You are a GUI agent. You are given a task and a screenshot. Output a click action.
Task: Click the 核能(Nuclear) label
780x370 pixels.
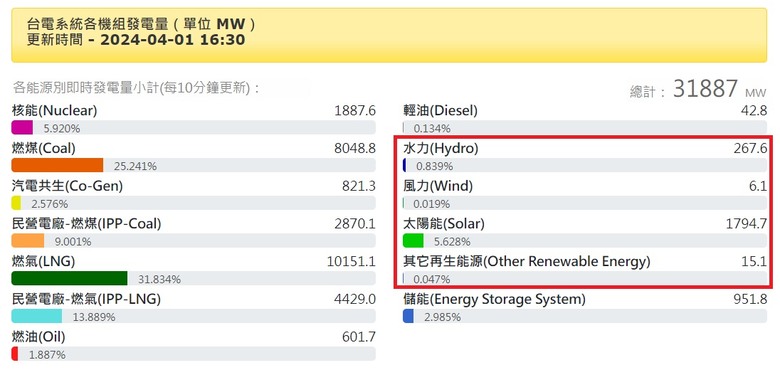coord(55,110)
